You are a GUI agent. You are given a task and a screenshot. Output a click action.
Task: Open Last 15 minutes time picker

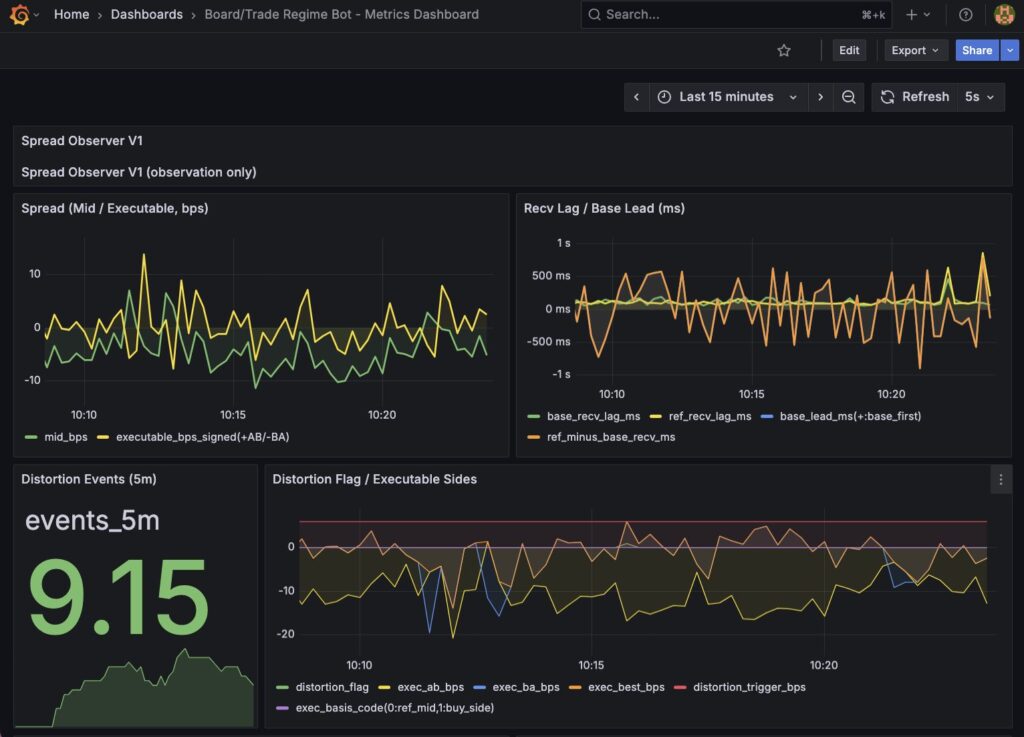click(727, 97)
